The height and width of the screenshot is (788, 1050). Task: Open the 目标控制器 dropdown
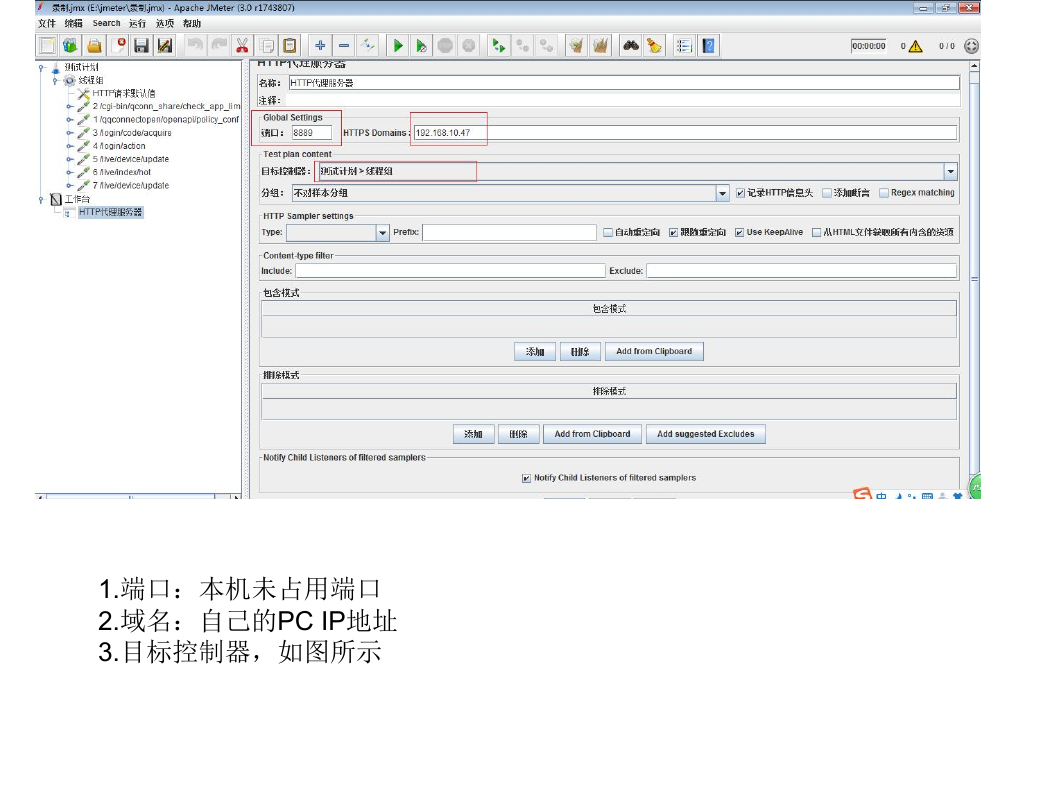click(x=950, y=171)
